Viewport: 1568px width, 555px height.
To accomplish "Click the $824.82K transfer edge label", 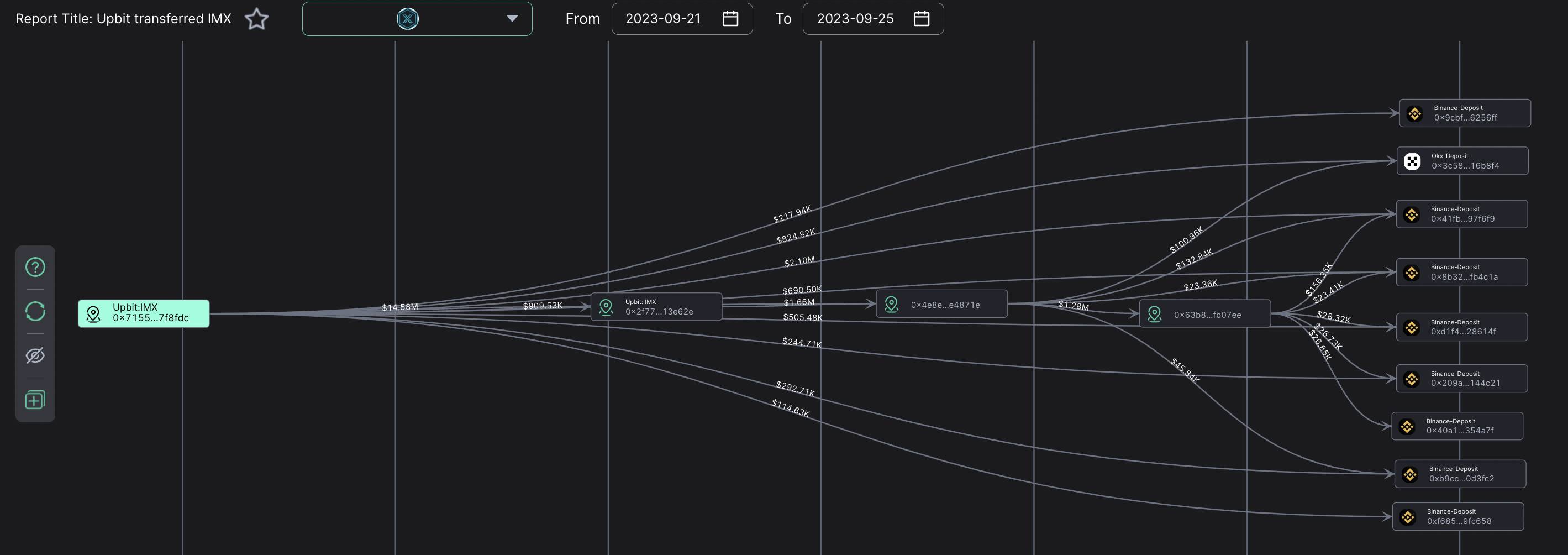I will 796,236.
